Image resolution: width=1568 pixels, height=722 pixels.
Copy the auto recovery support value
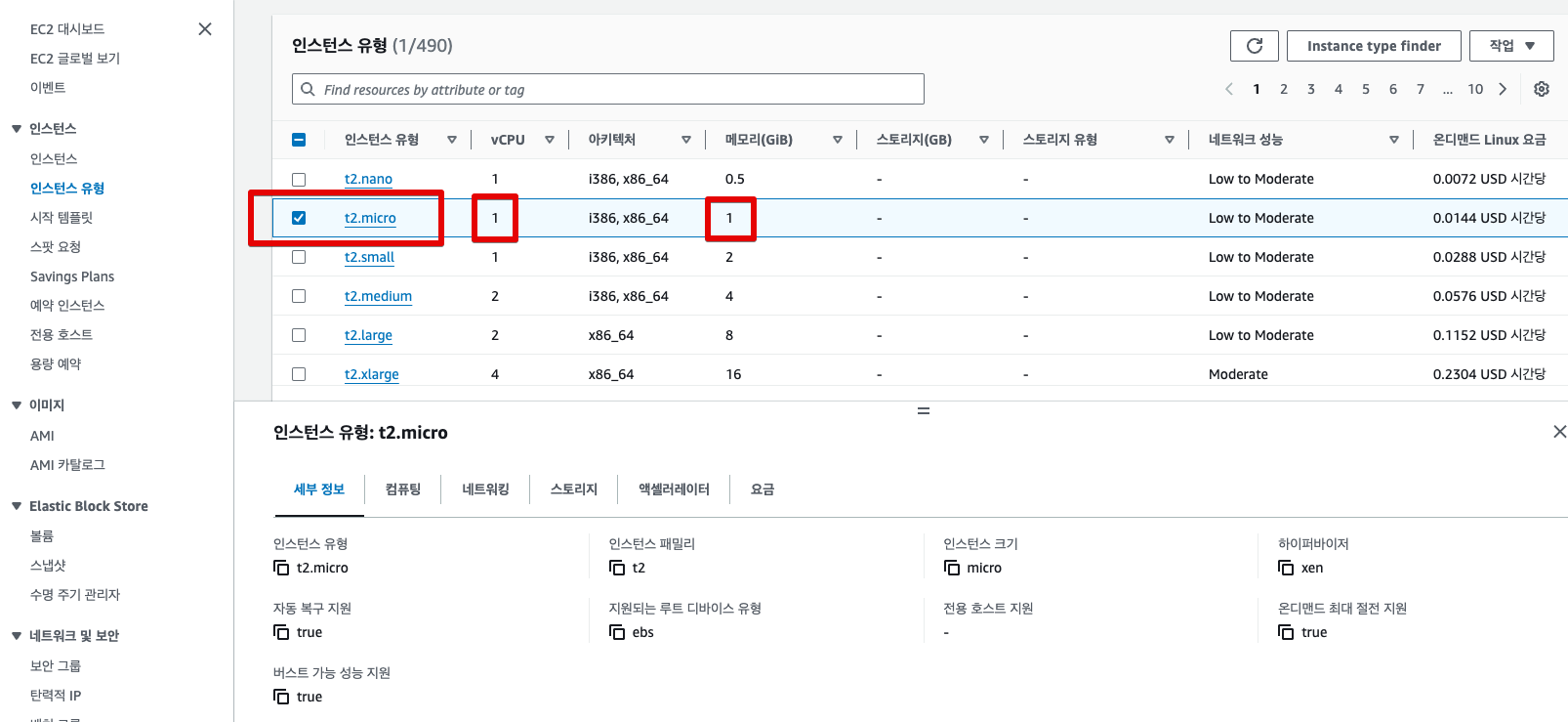[281, 632]
